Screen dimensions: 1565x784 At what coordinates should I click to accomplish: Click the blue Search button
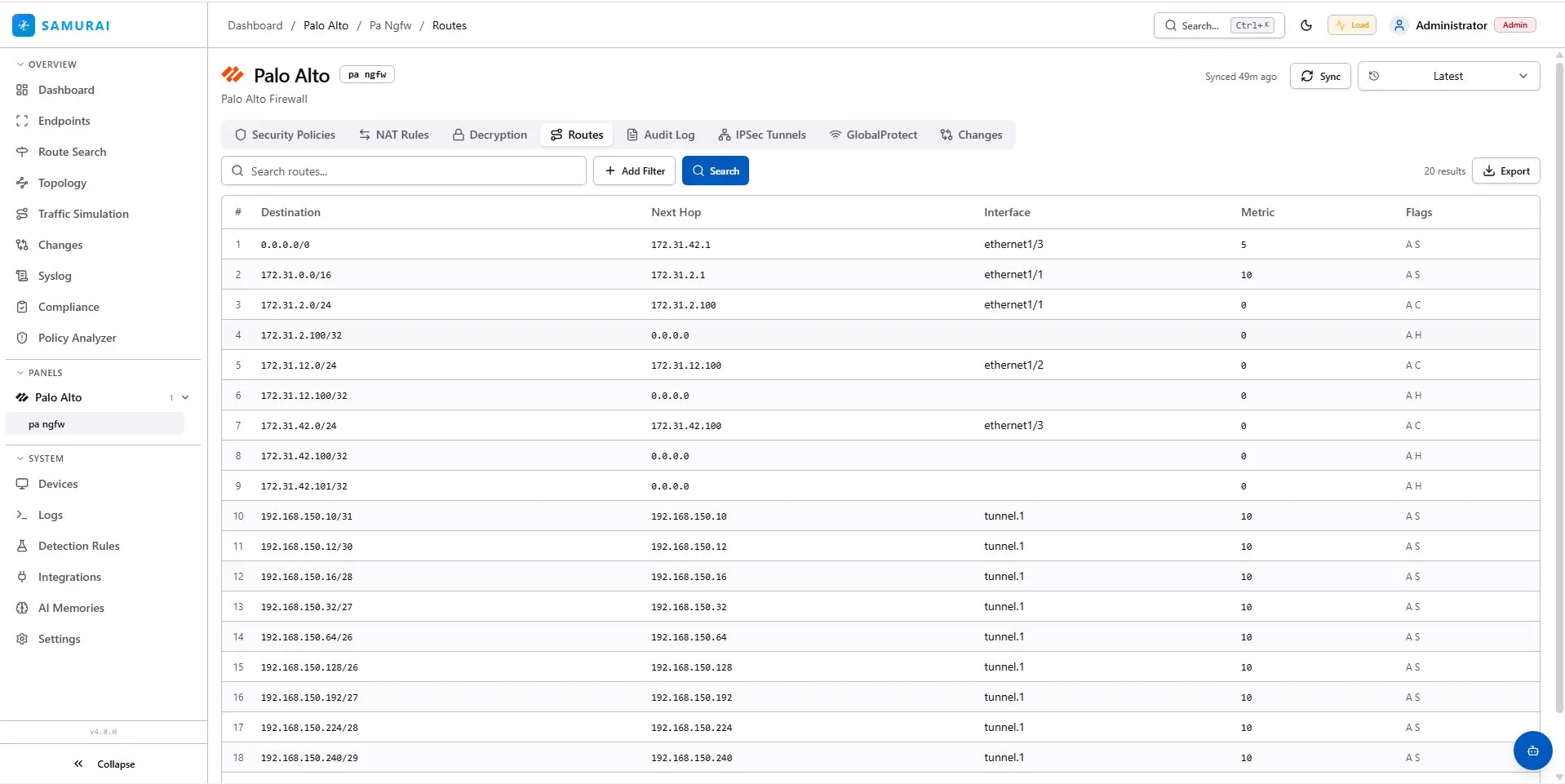(715, 171)
